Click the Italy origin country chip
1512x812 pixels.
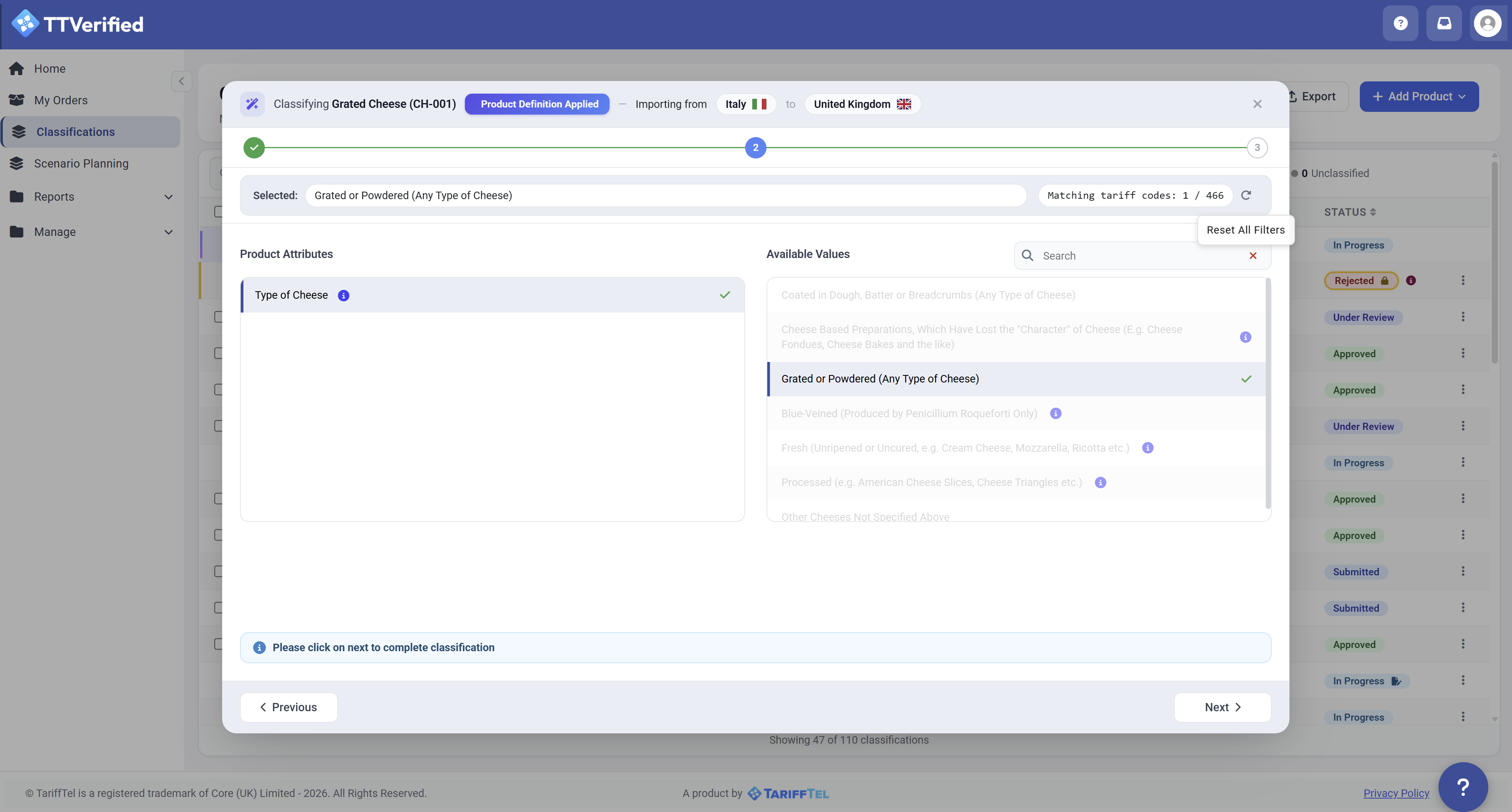tap(746, 104)
